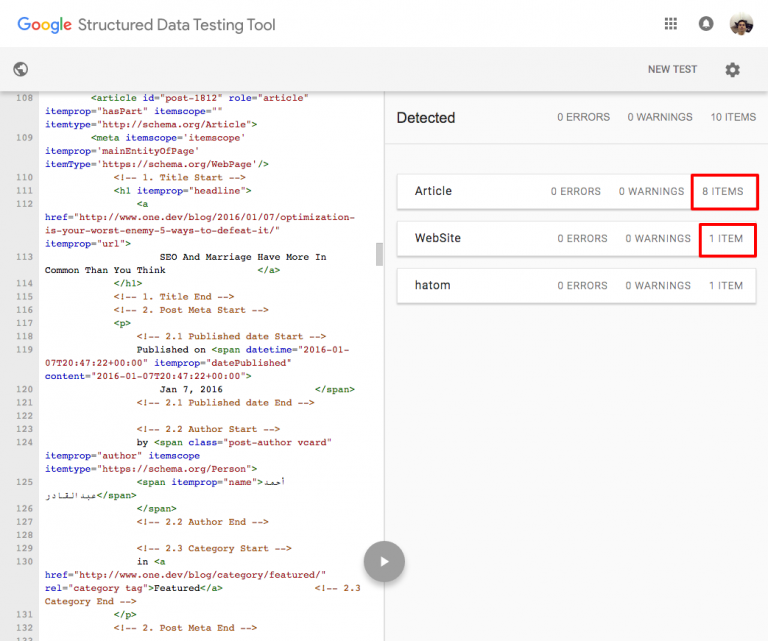This screenshot has width=768, height=641.
Task: Click 0 WARNINGS in the hatom row
Action: (658, 285)
